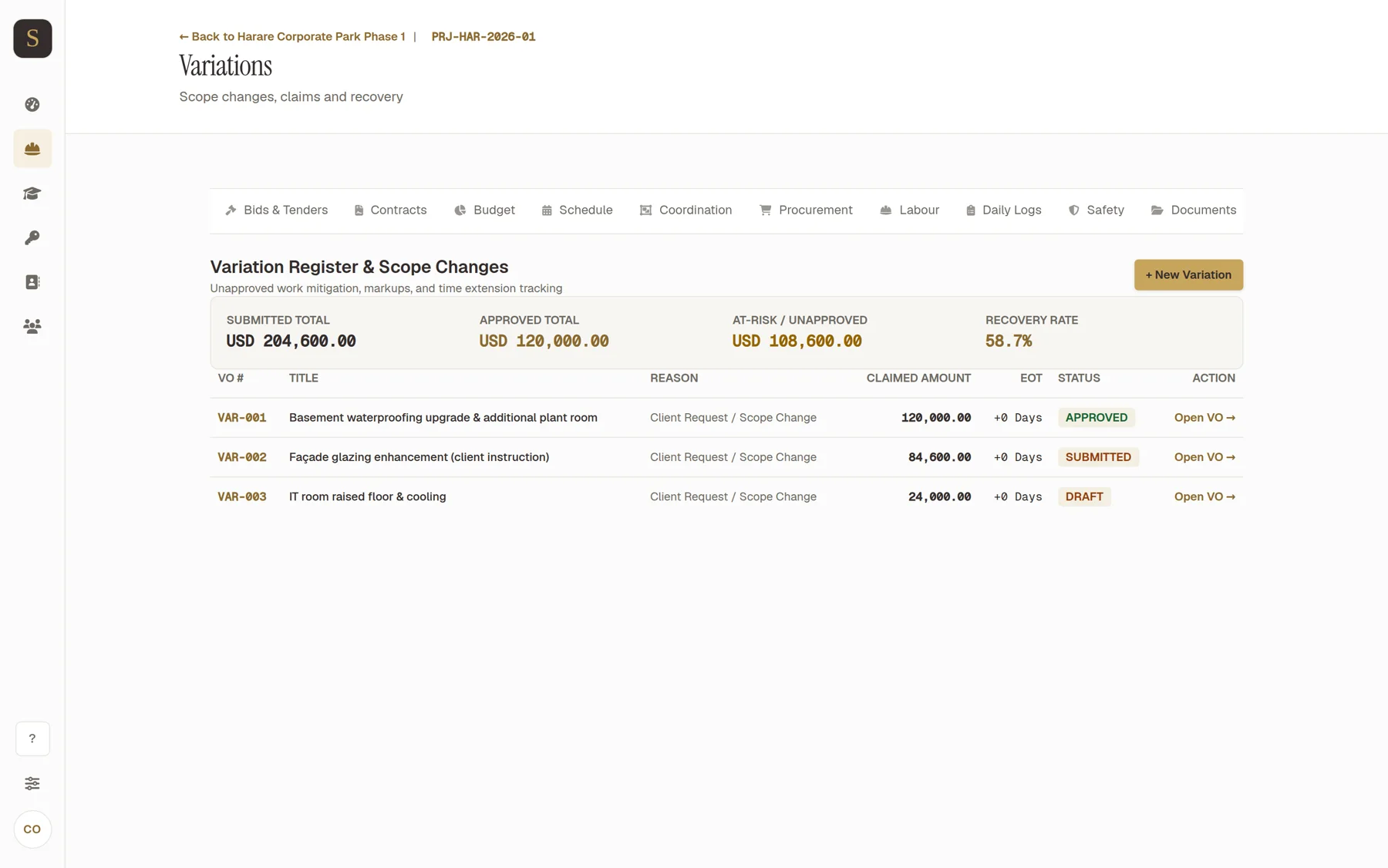
Task: Open VO for VAR-003 IT room
Action: pyautogui.click(x=1204, y=497)
